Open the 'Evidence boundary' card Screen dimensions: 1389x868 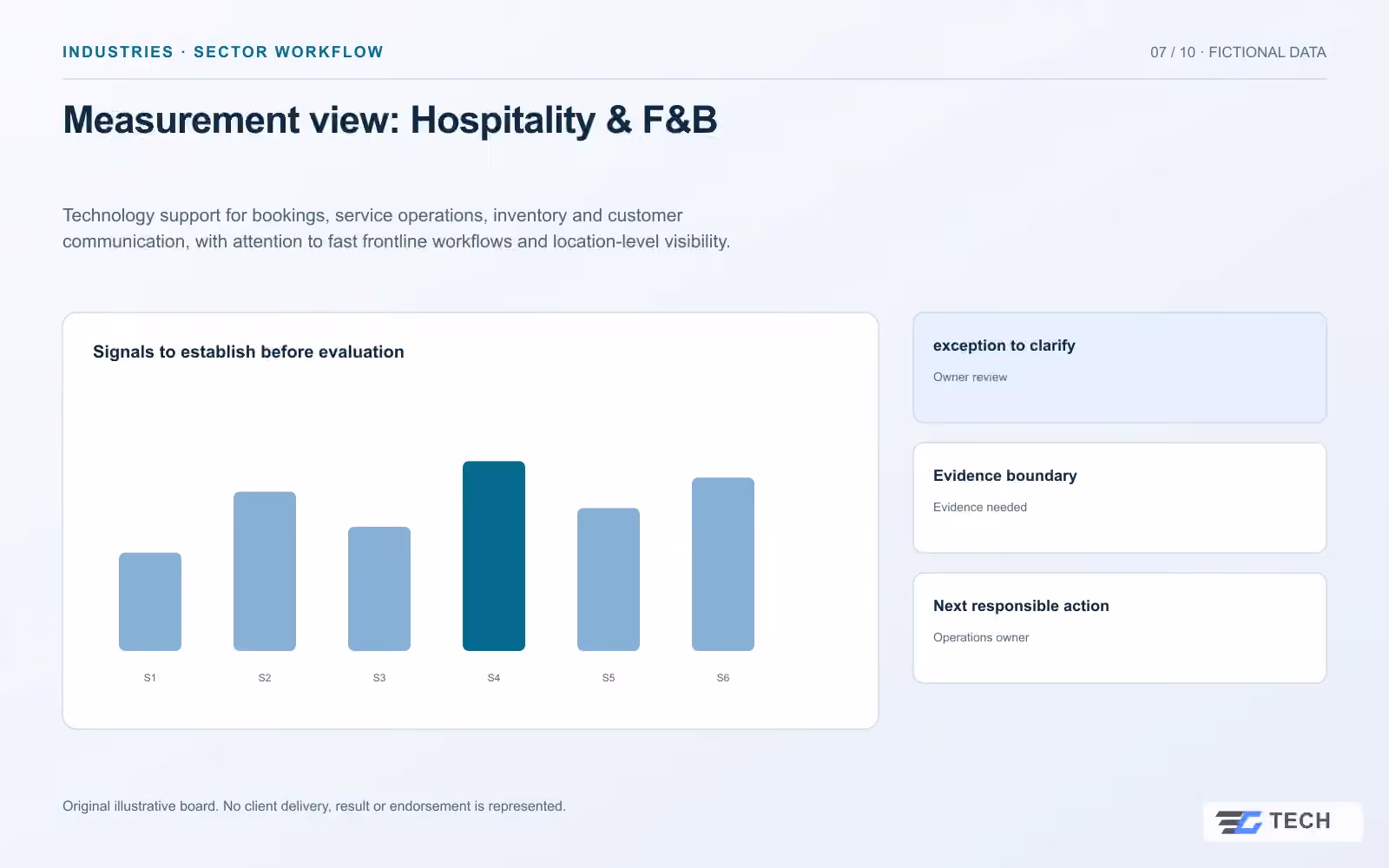click(1120, 498)
